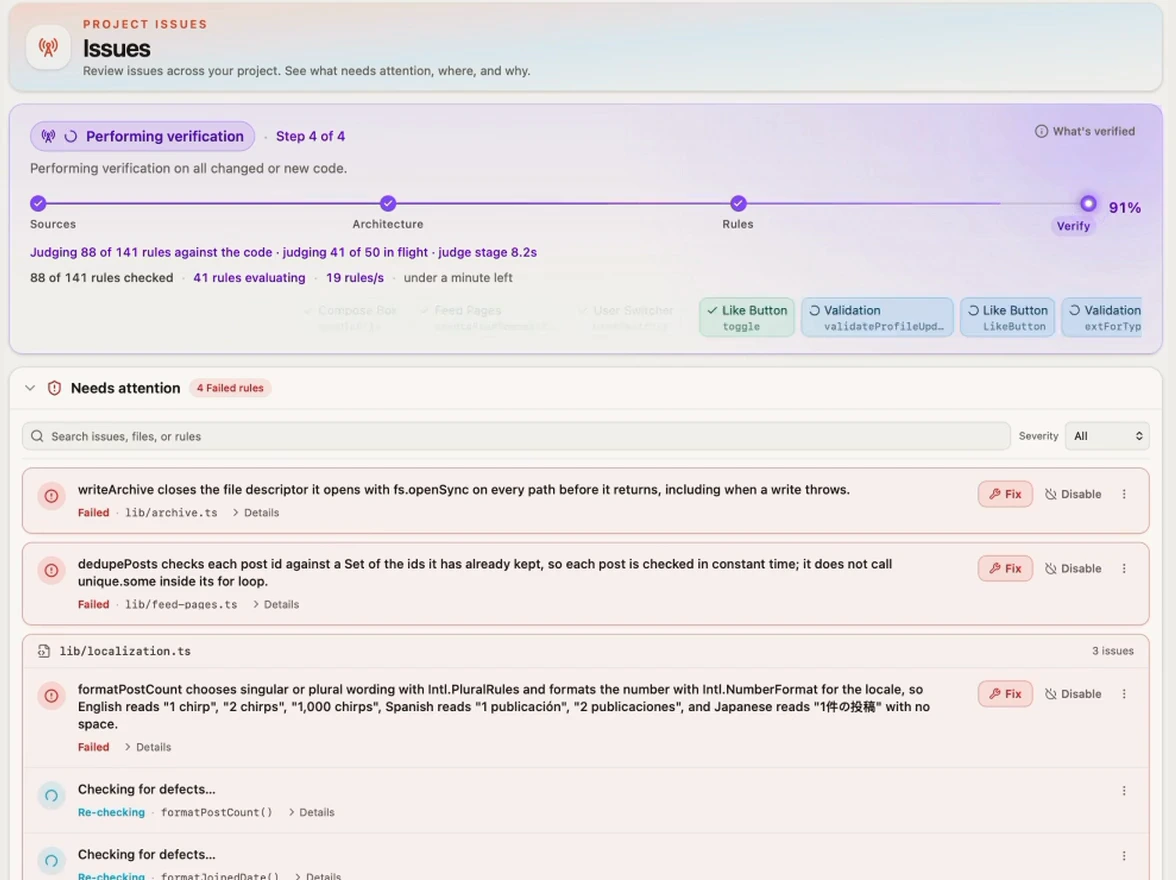Click the lib/localization.ts file icon
This screenshot has width=1176, height=880.
click(44, 651)
